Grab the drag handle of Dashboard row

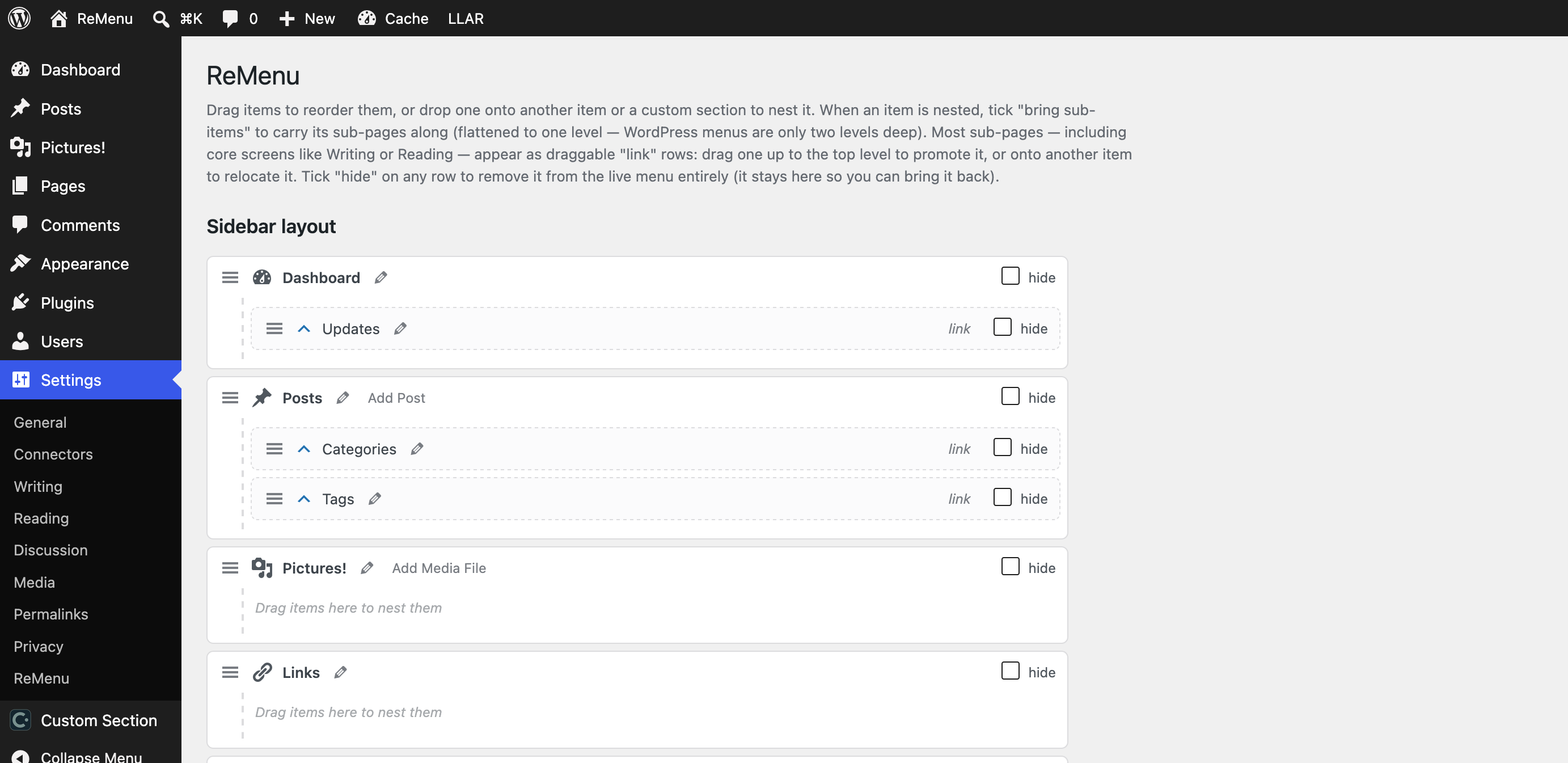[x=230, y=277]
